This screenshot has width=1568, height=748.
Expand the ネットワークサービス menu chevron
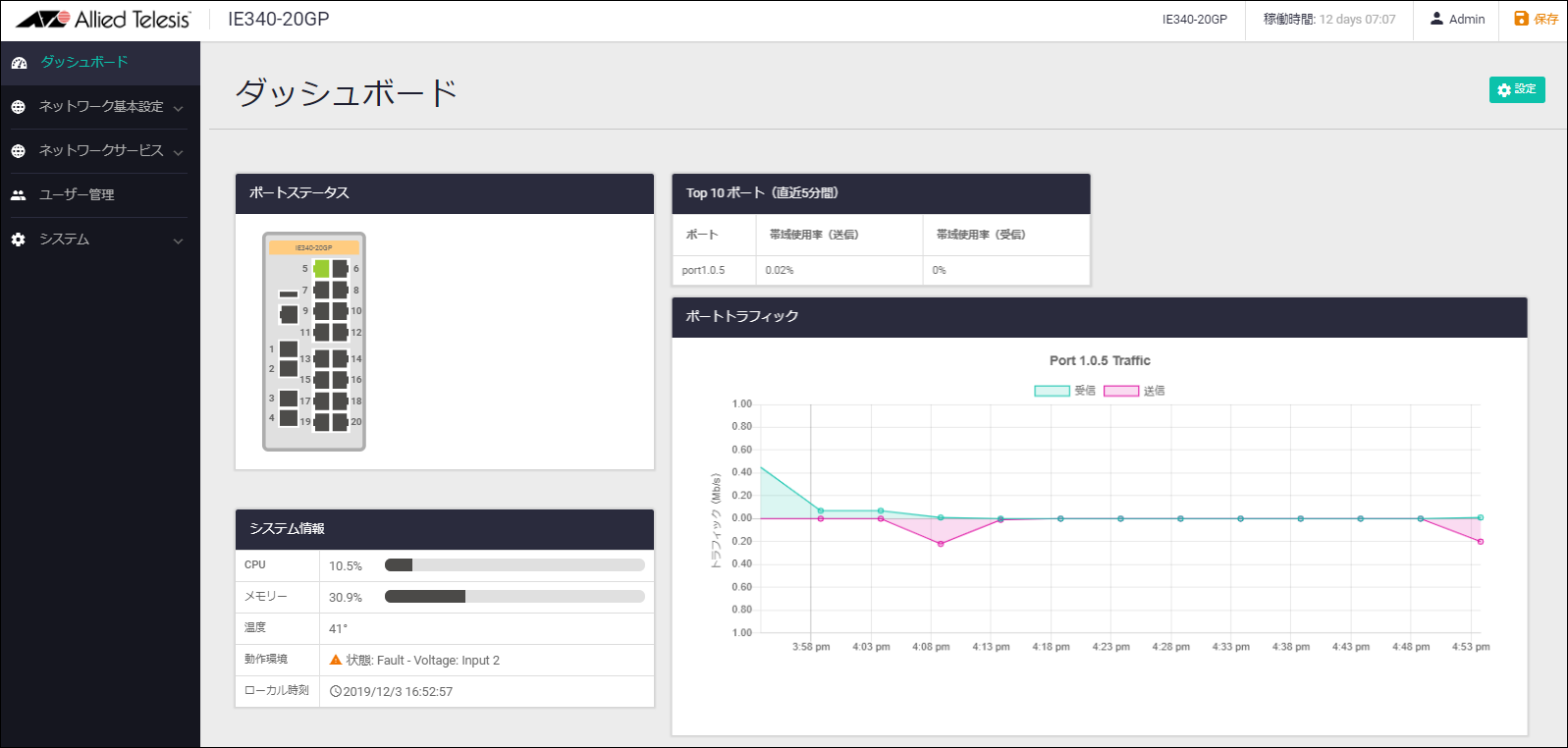(178, 152)
